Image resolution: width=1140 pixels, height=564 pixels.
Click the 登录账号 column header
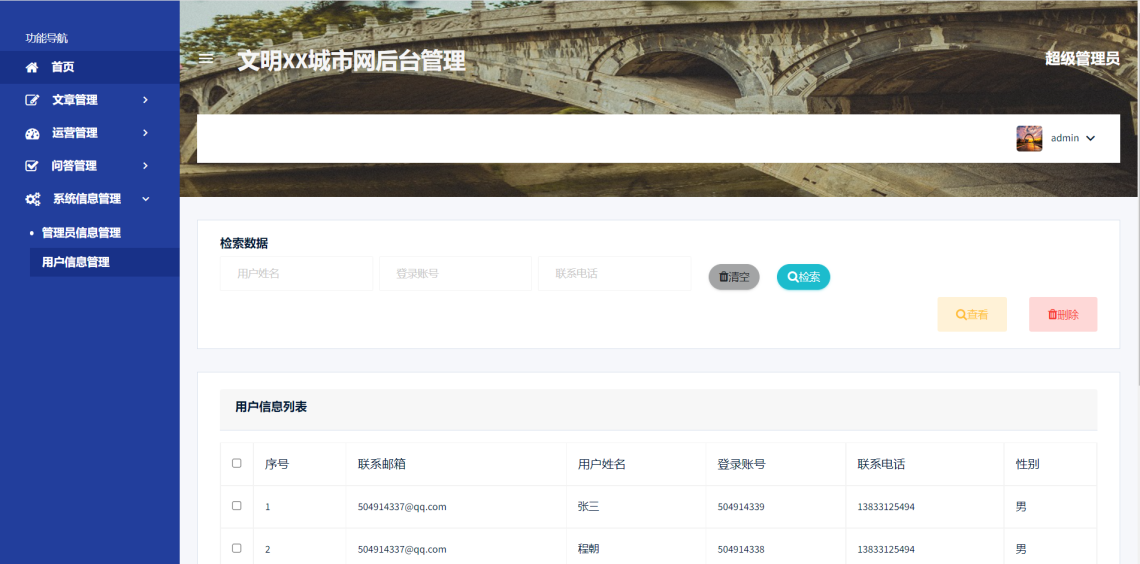742,464
